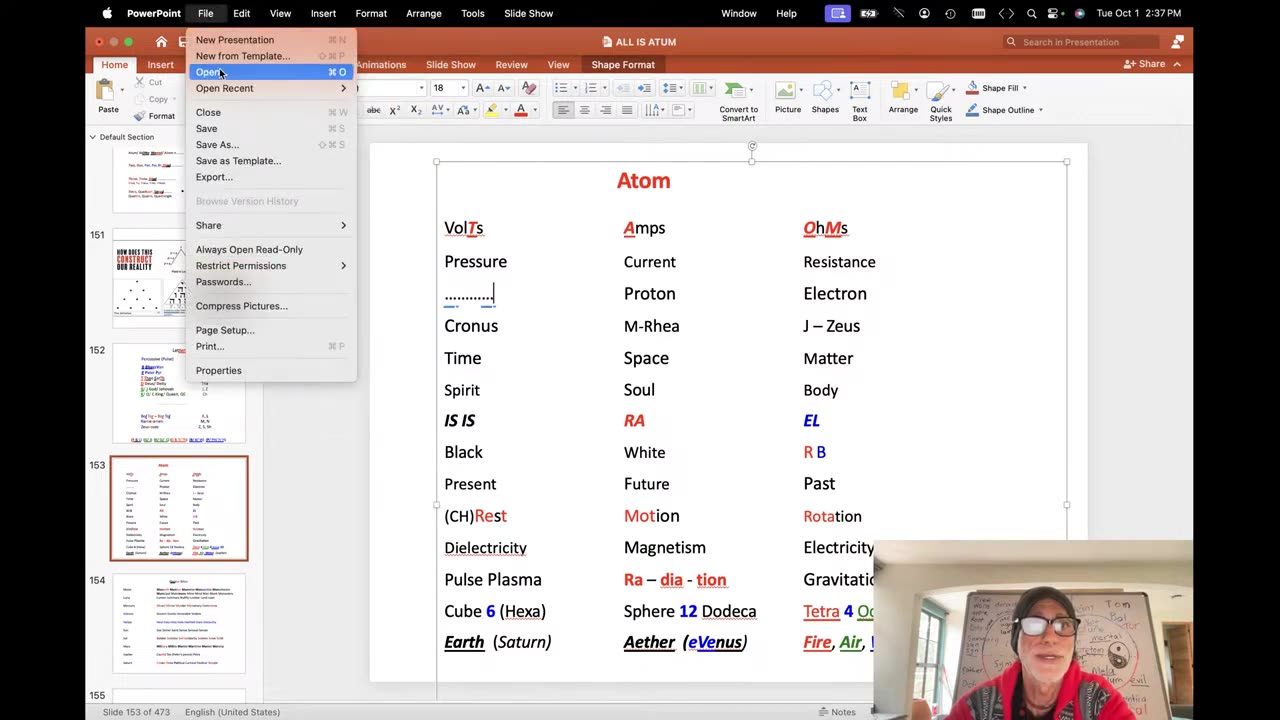
Task: Collapse ribbon with chevron near Share
Action: pyautogui.click(x=1177, y=64)
